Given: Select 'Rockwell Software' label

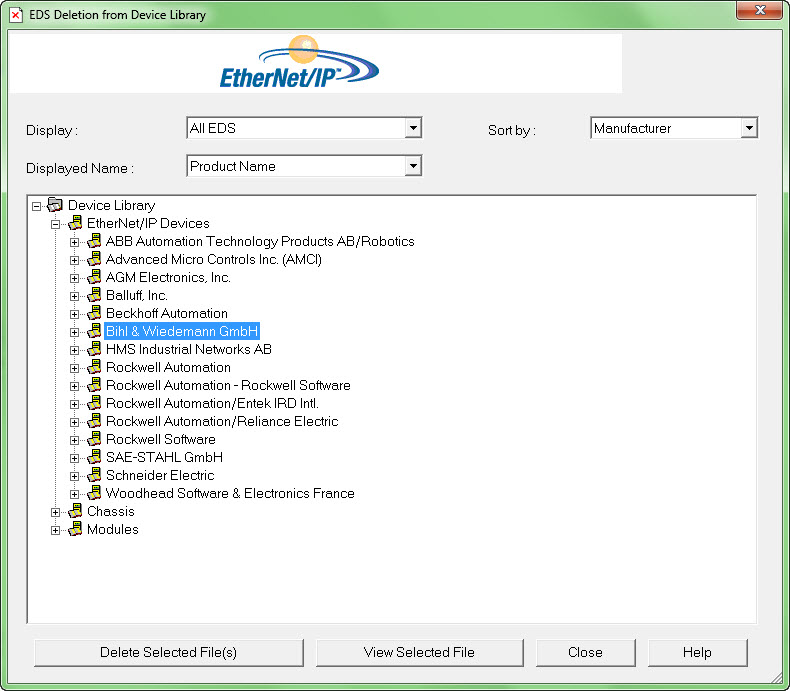Looking at the screenshot, I should tap(161, 439).
